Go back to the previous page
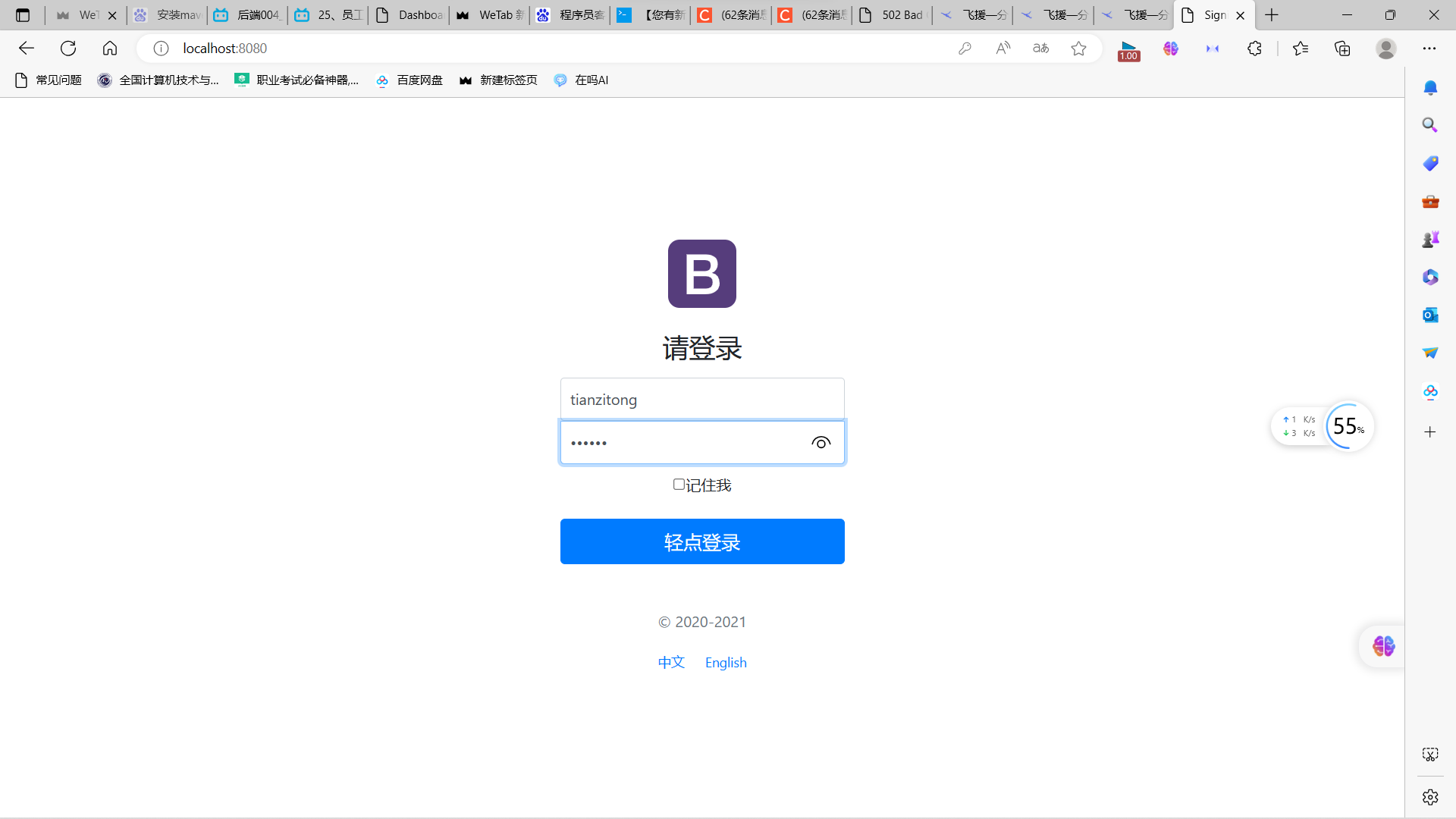The width and height of the screenshot is (1456, 819). [x=27, y=49]
